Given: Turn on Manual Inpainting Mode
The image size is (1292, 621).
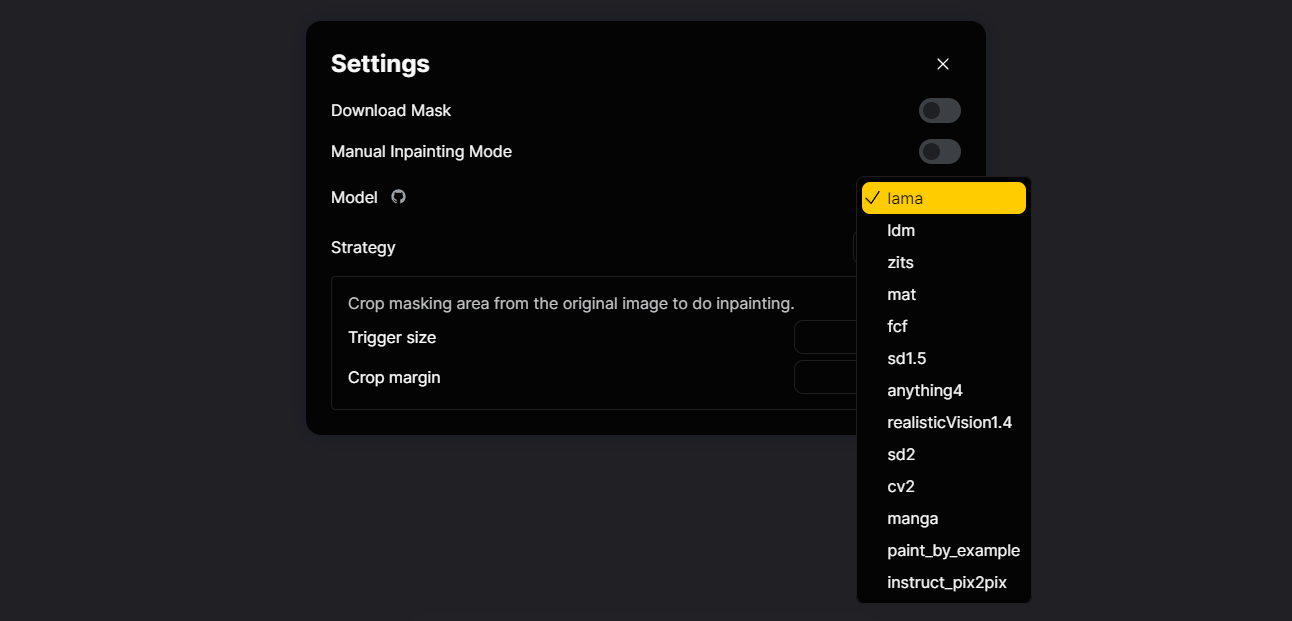Looking at the screenshot, I should [x=939, y=152].
